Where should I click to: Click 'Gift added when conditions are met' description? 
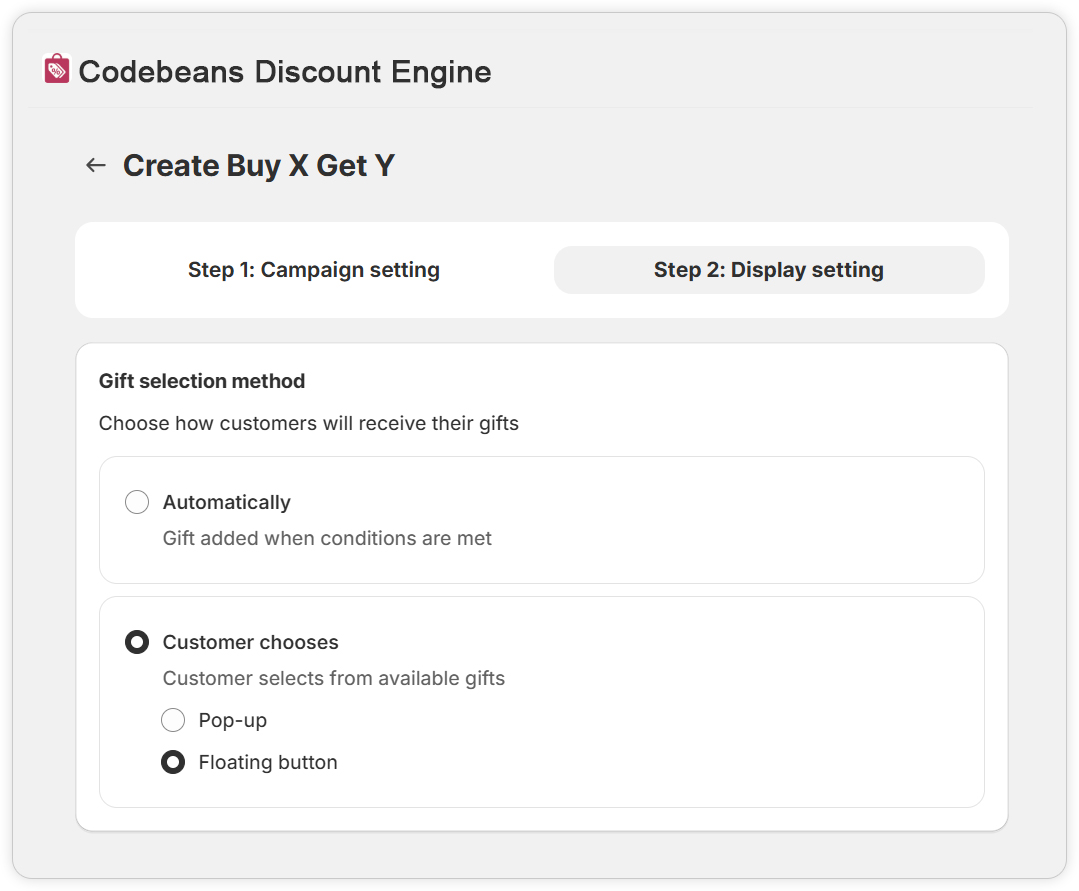(x=327, y=538)
